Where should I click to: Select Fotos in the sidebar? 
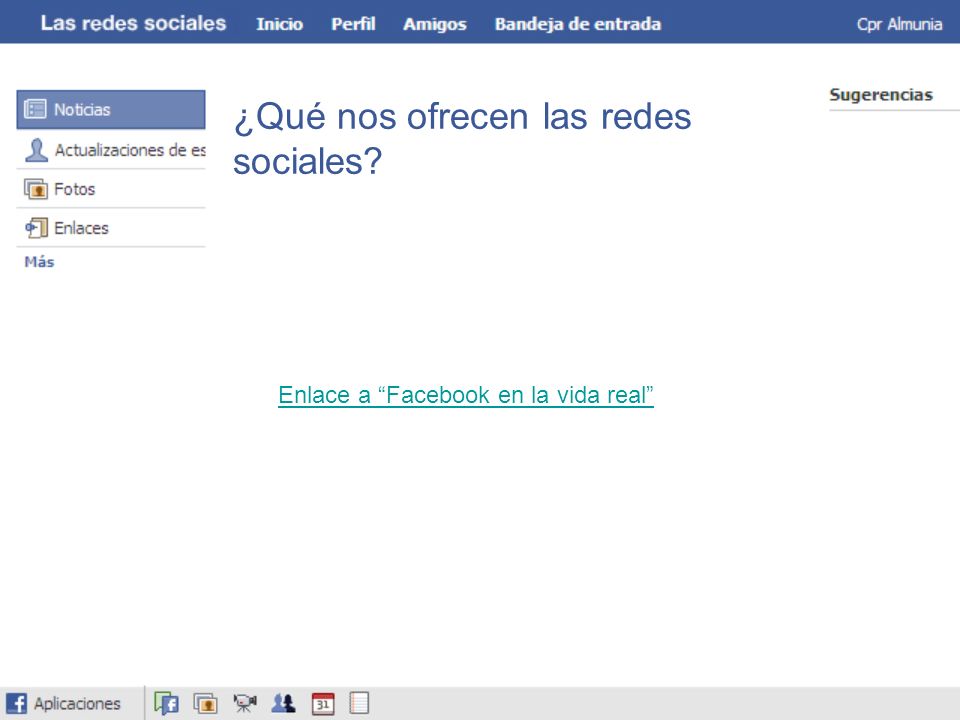[x=111, y=189]
